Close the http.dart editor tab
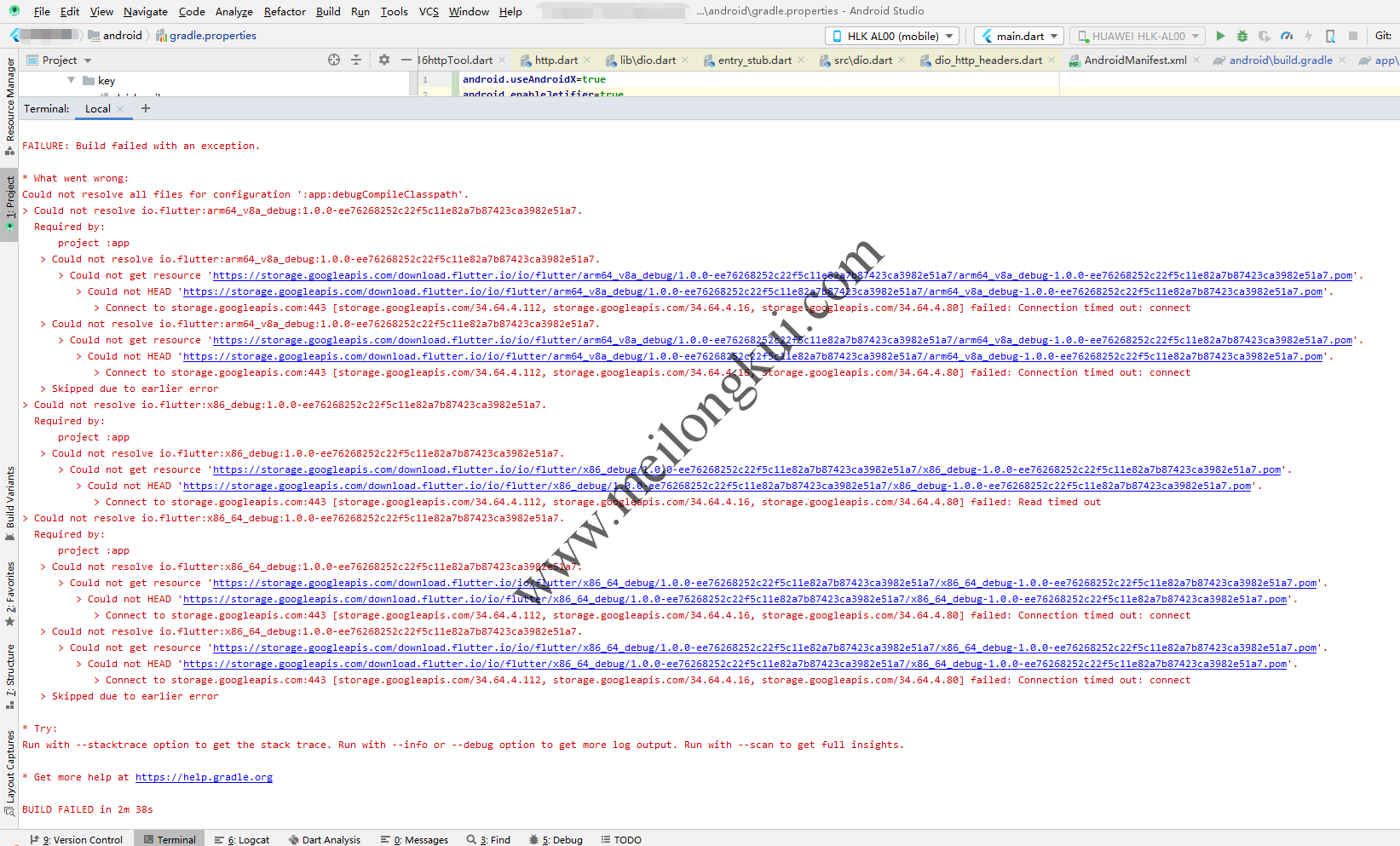 [x=585, y=60]
